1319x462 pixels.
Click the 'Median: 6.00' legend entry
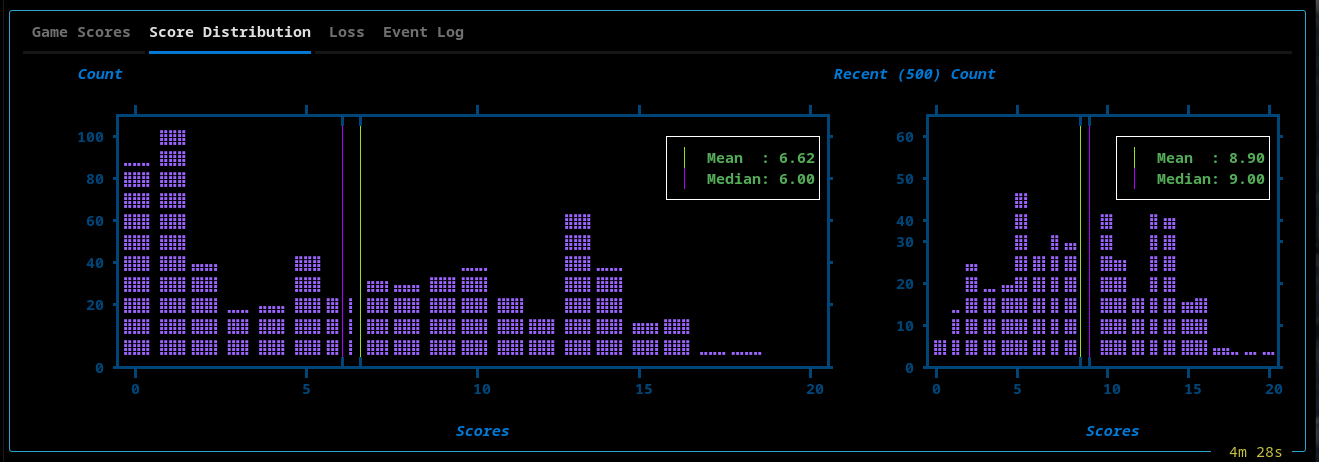(761, 179)
